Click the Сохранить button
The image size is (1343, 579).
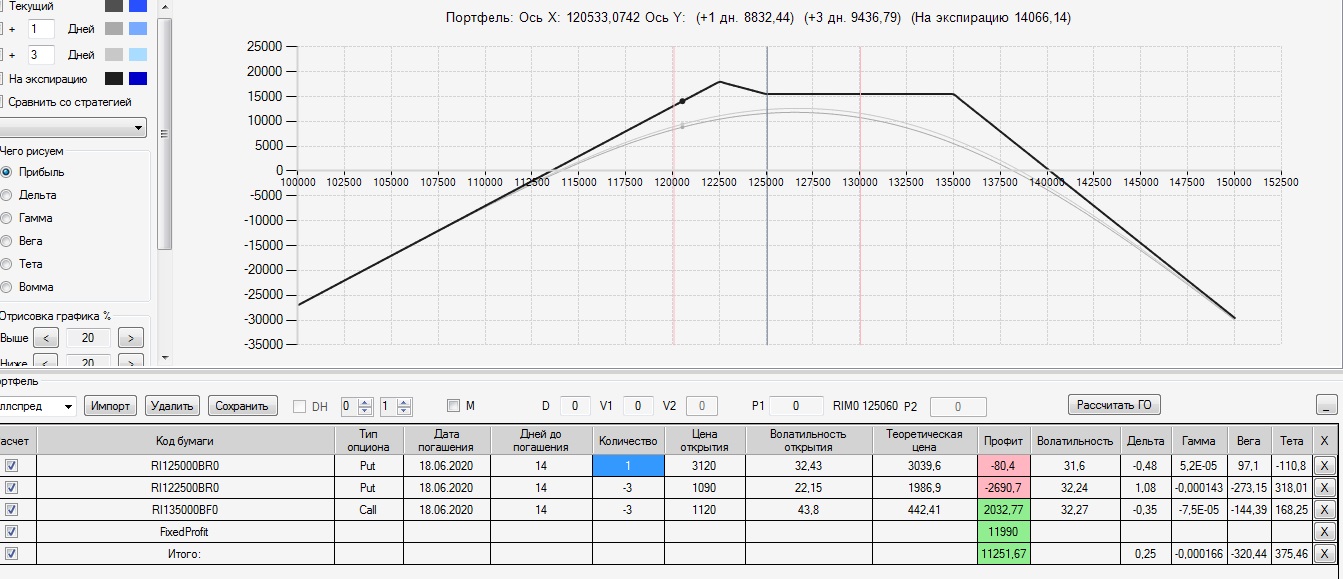243,406
